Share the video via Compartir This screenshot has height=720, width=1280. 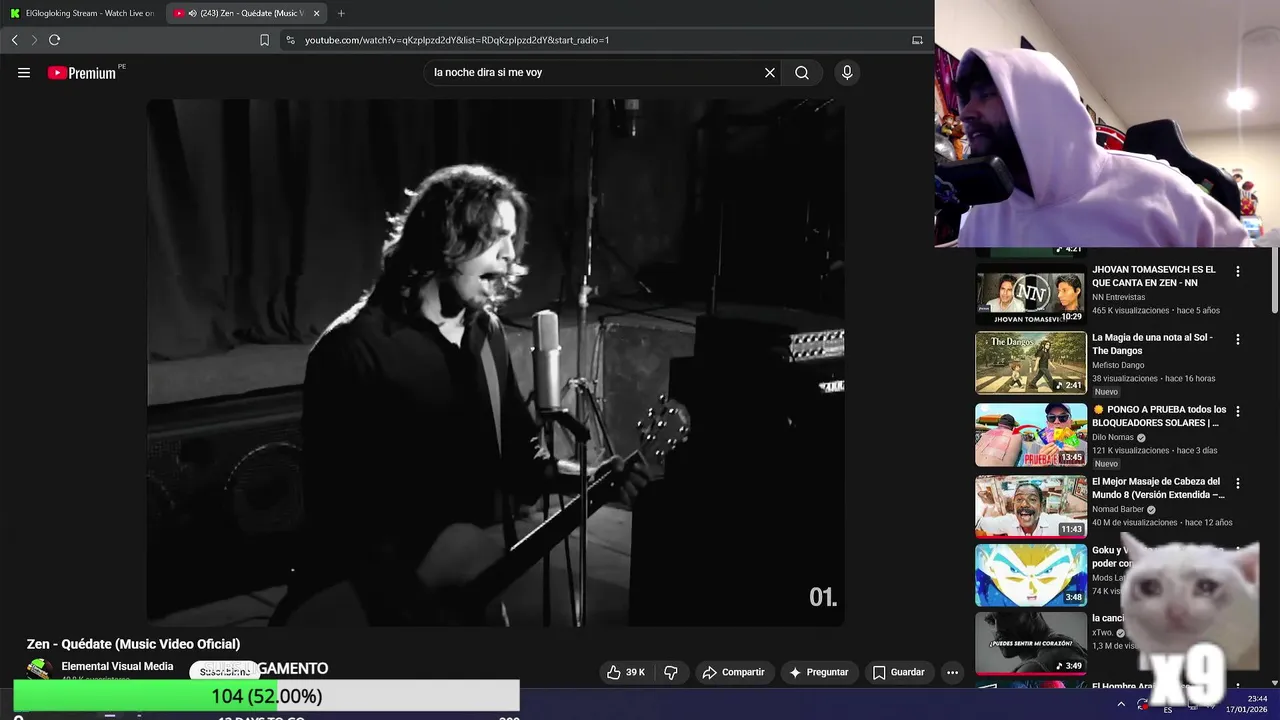(733, 672)
